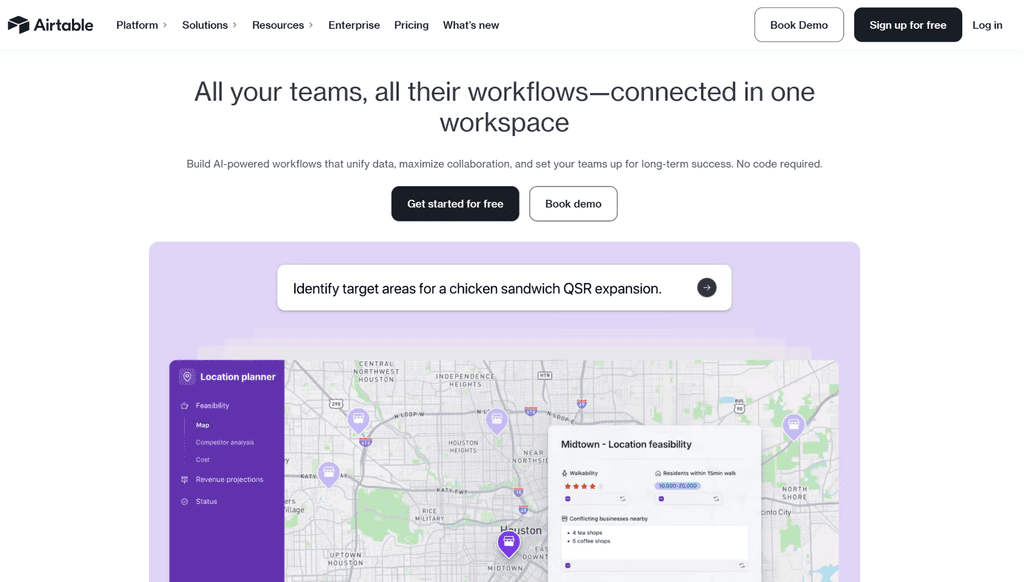Select Cost in the sidebar
1024x582 pixels.
202,460
